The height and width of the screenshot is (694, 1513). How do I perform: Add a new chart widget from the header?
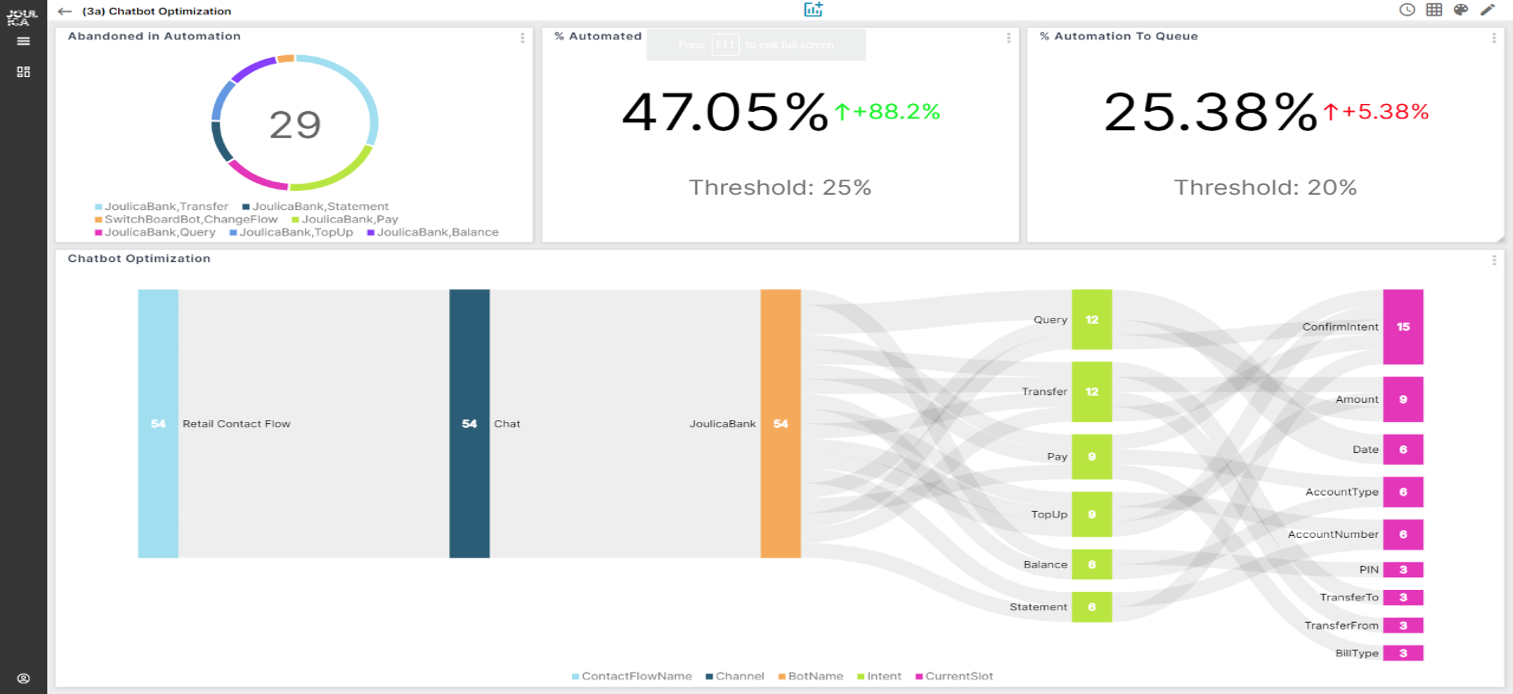[813, 10]
